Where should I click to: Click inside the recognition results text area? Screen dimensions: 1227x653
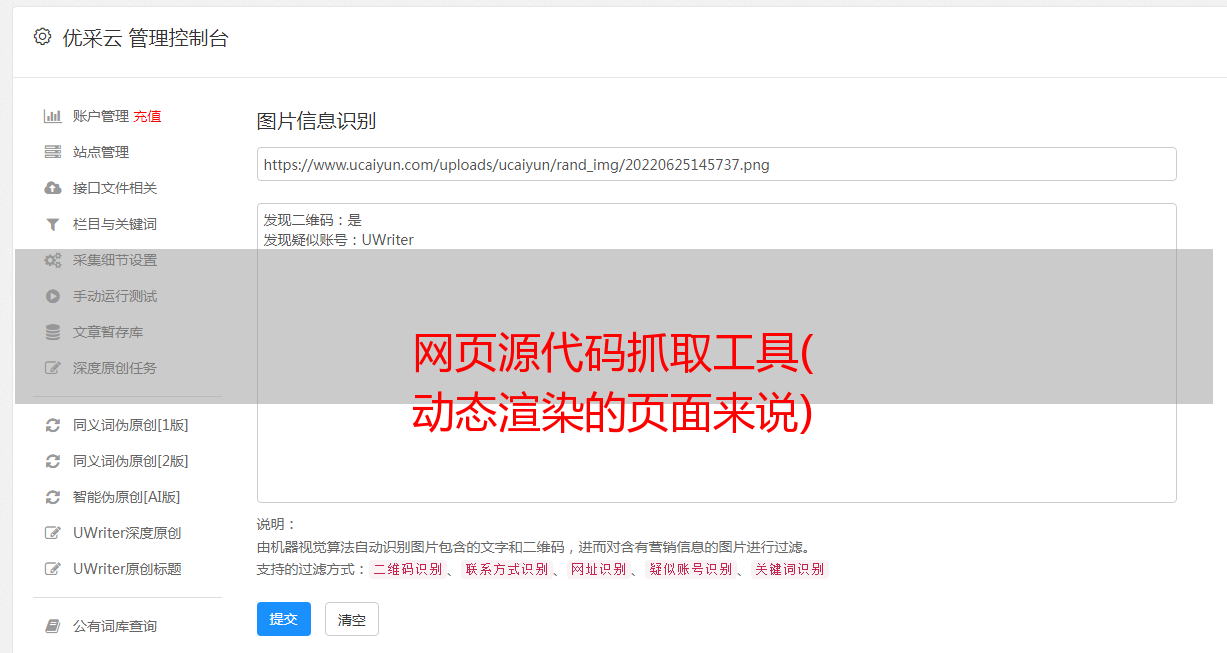716,353
